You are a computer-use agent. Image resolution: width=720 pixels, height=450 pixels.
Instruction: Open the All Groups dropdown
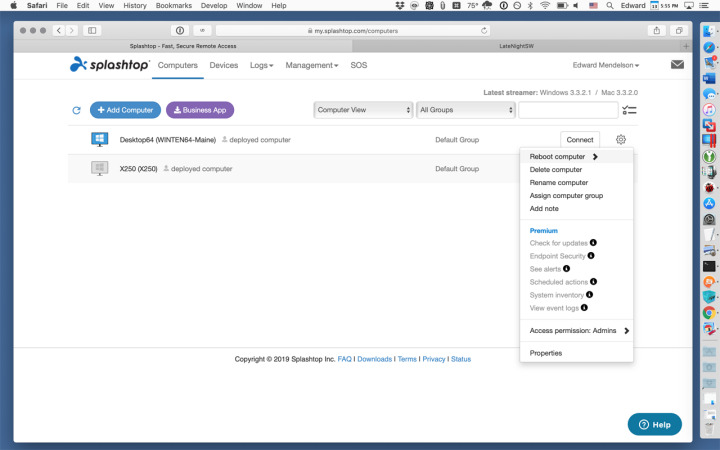tap(466, 110)
